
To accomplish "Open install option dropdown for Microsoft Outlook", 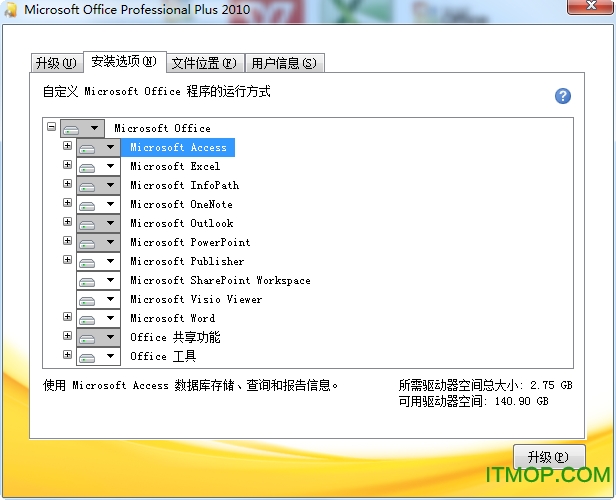I will (x=98, y=223).
